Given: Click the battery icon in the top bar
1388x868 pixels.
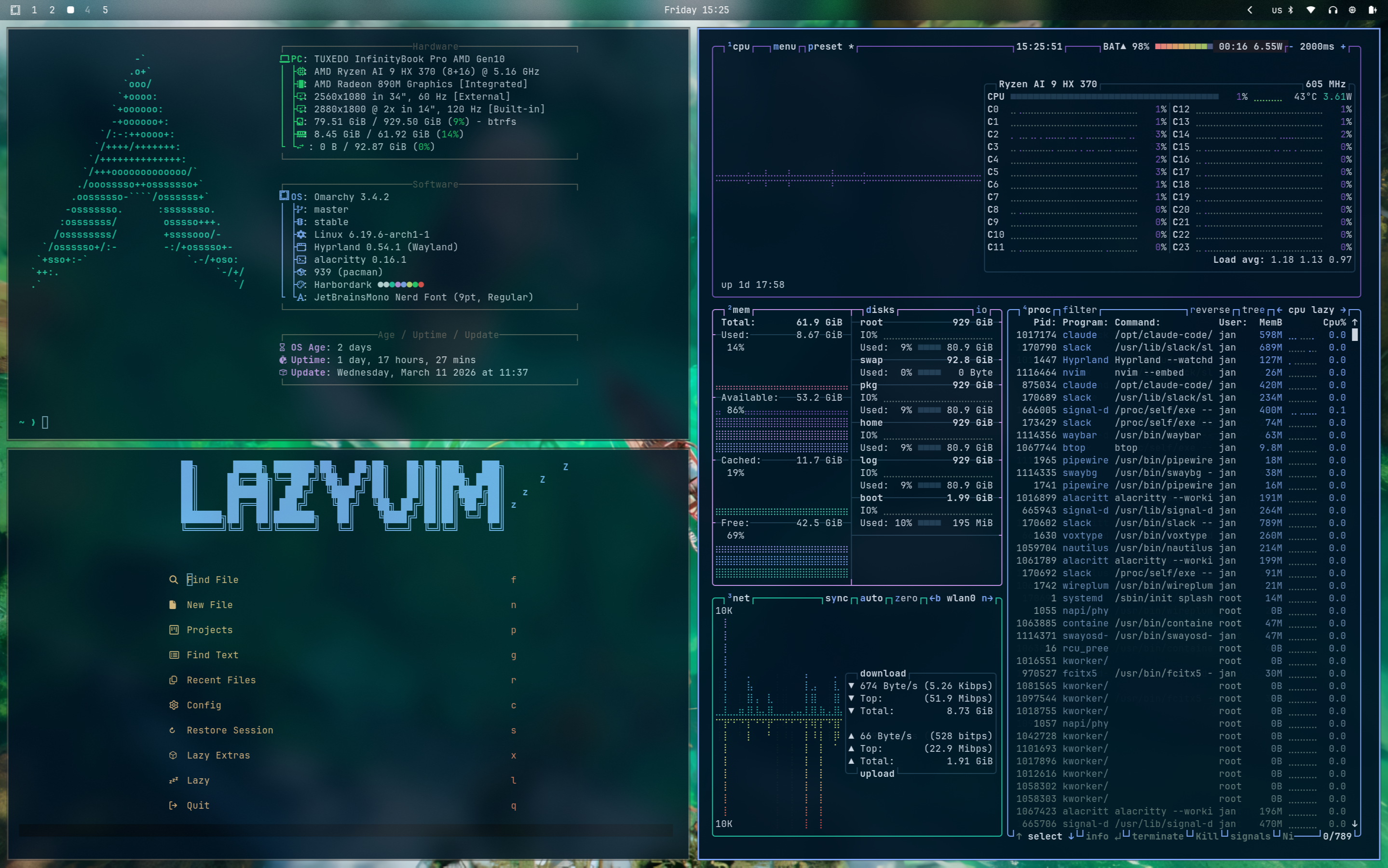Looking at the screenshot, I should coord(1373,10).
